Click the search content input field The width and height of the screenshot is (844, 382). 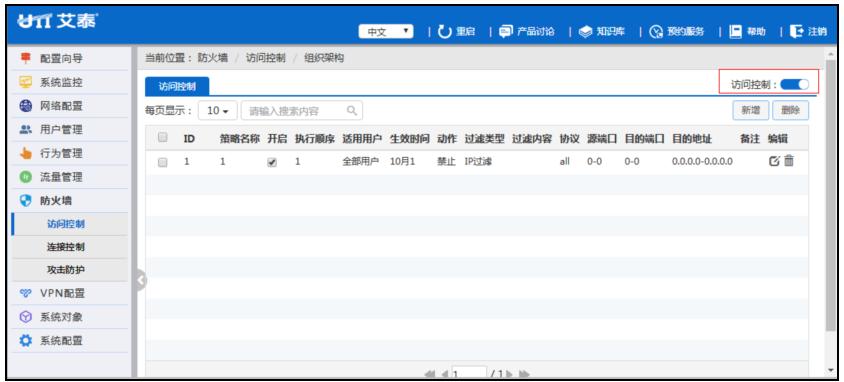(x=301, y=111)
